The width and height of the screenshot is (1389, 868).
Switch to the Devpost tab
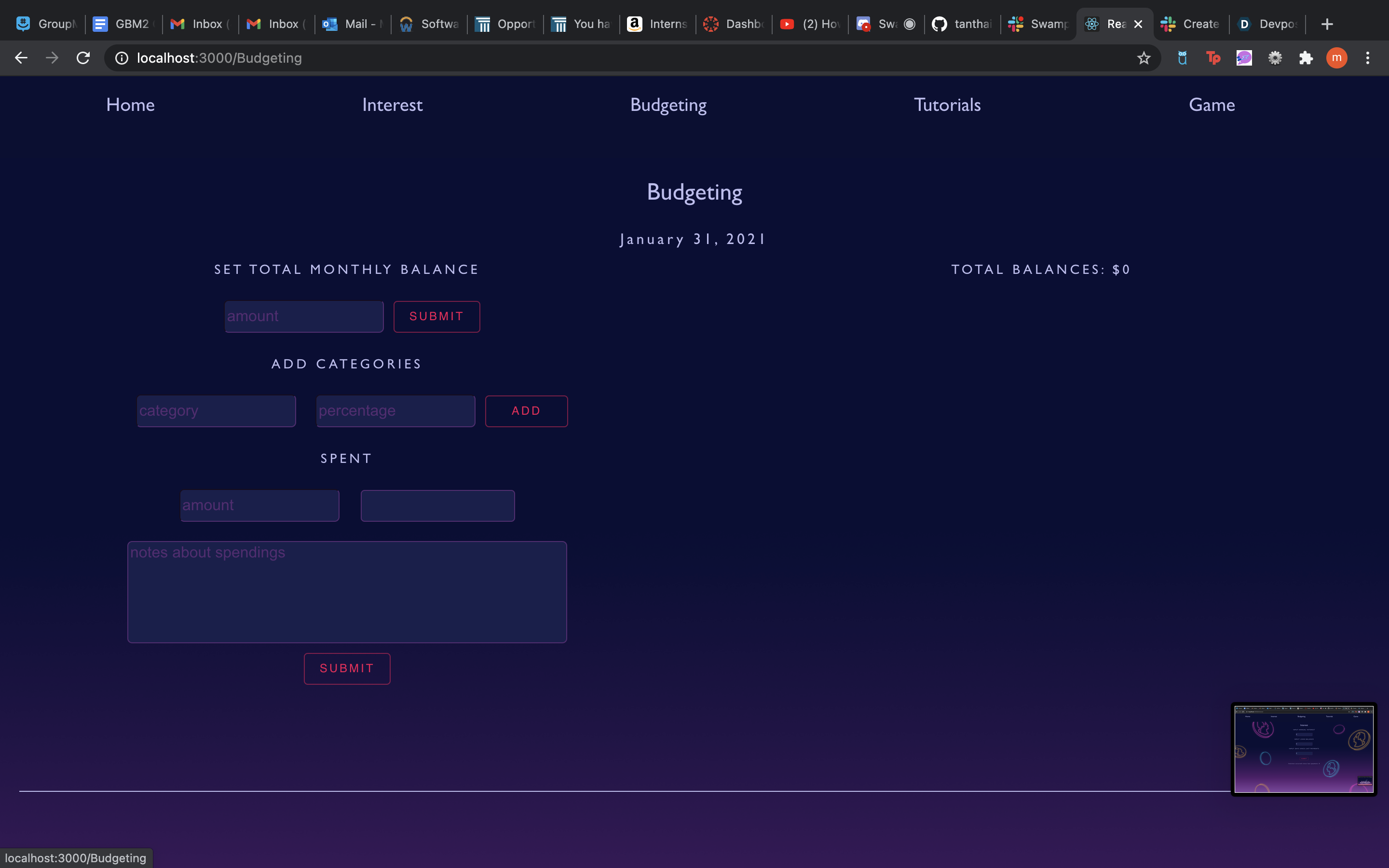coord(1267,24)
